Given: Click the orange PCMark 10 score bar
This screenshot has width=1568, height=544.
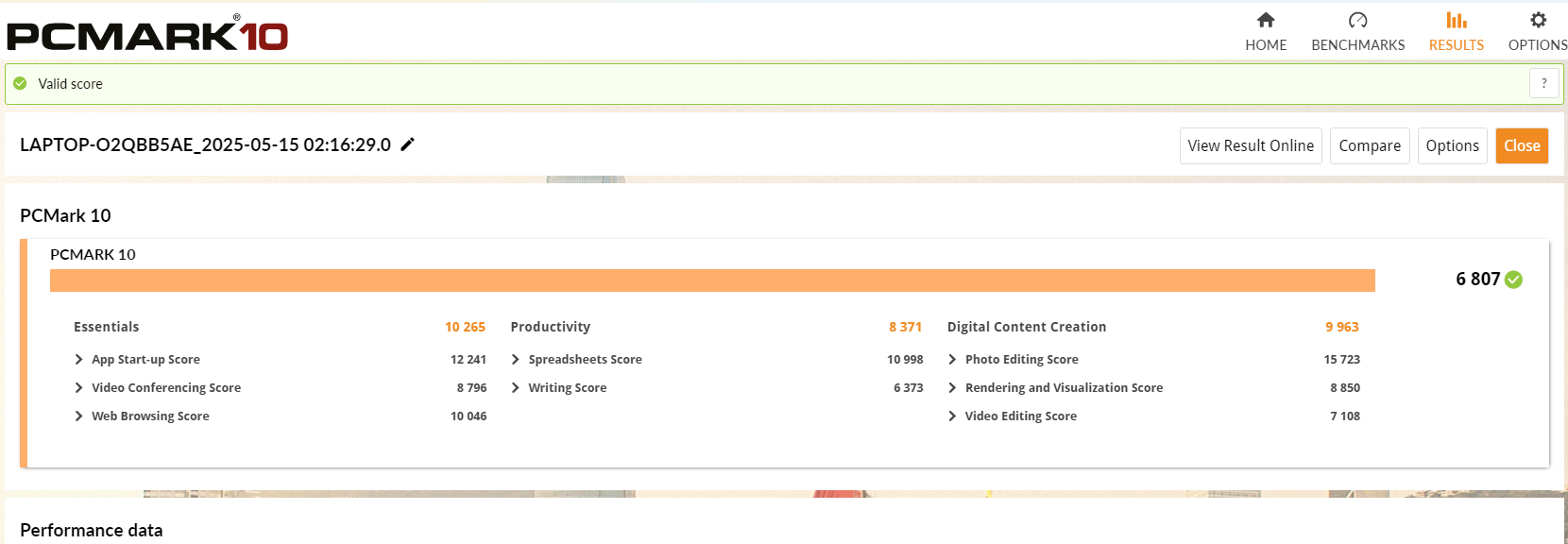Looking at the screenshot, I should point(712,280).
